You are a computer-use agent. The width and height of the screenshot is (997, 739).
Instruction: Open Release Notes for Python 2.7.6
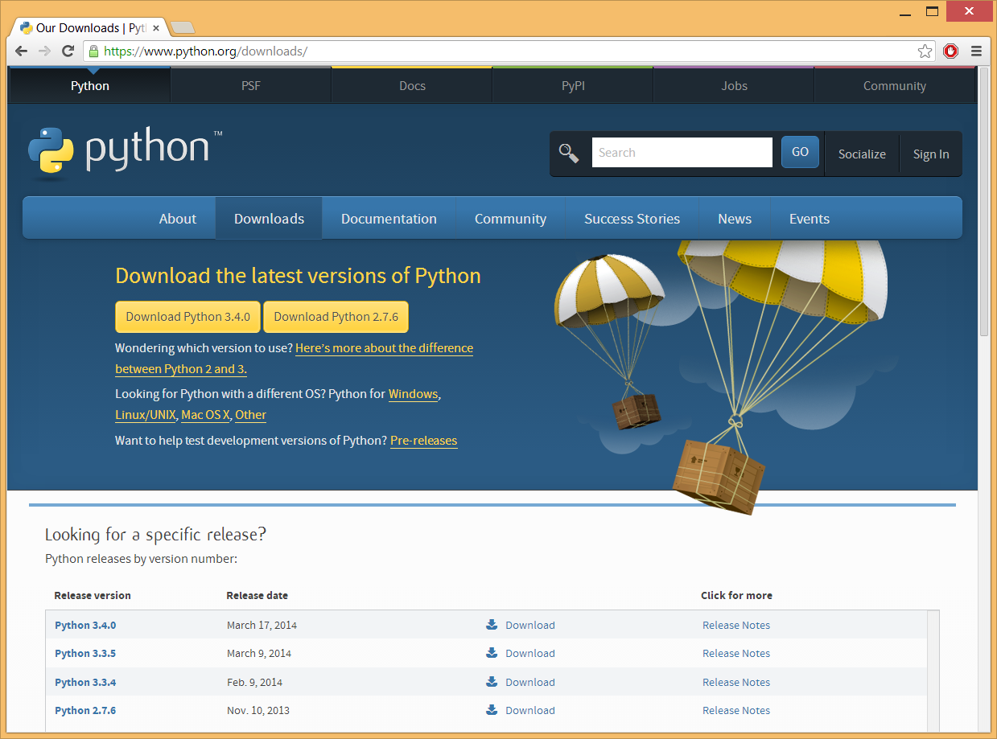(736, 710)
